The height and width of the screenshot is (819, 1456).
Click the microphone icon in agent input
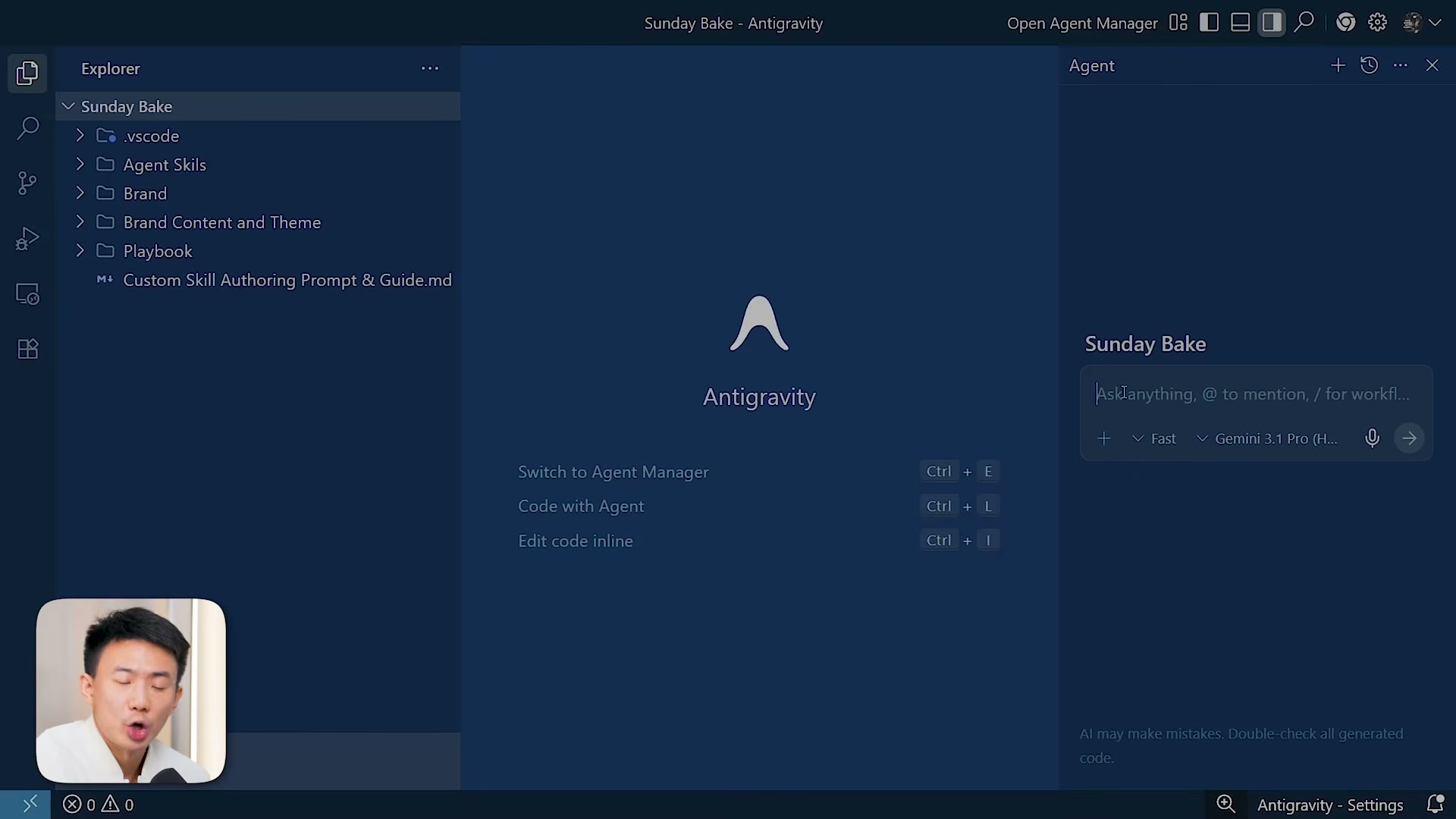click(1372, 438)
